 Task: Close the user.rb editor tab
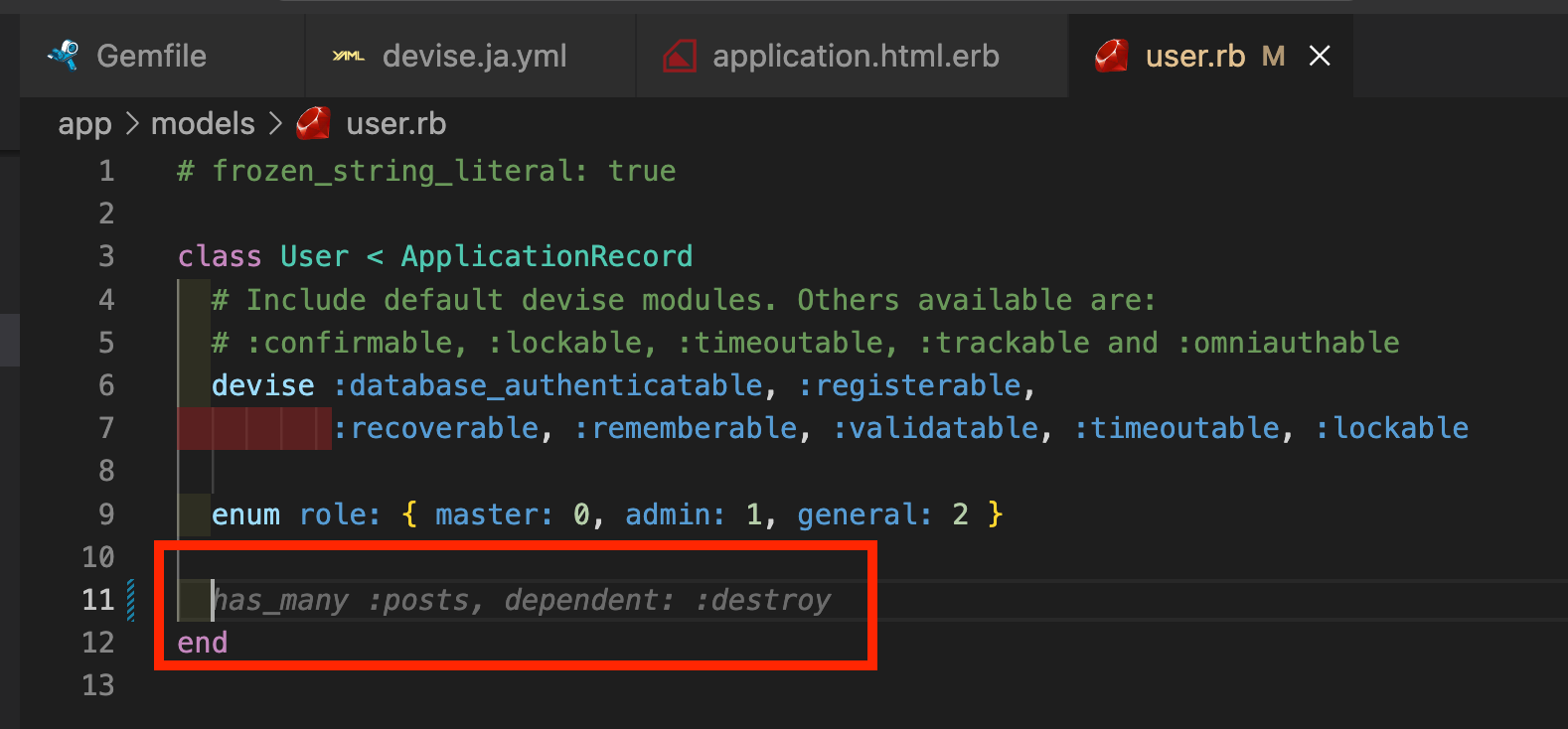1320,57
